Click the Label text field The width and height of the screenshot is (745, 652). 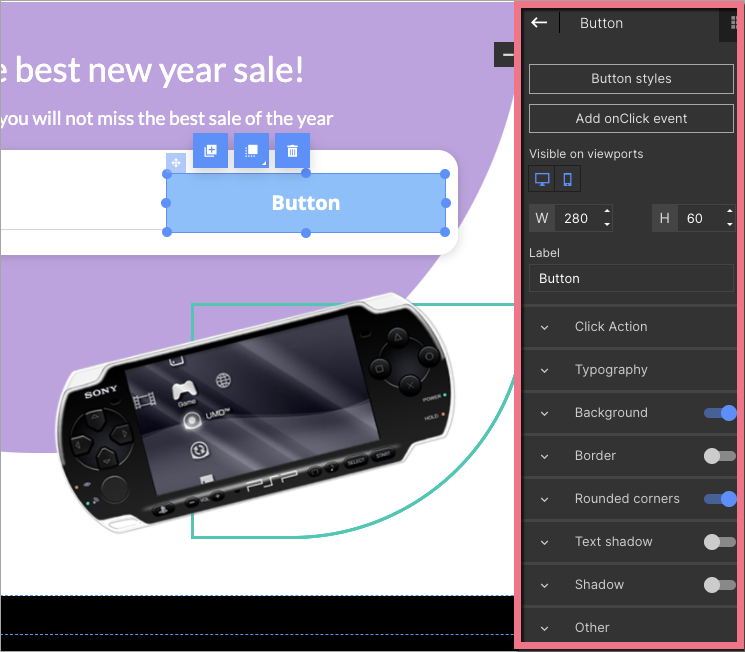pos(631,279)
